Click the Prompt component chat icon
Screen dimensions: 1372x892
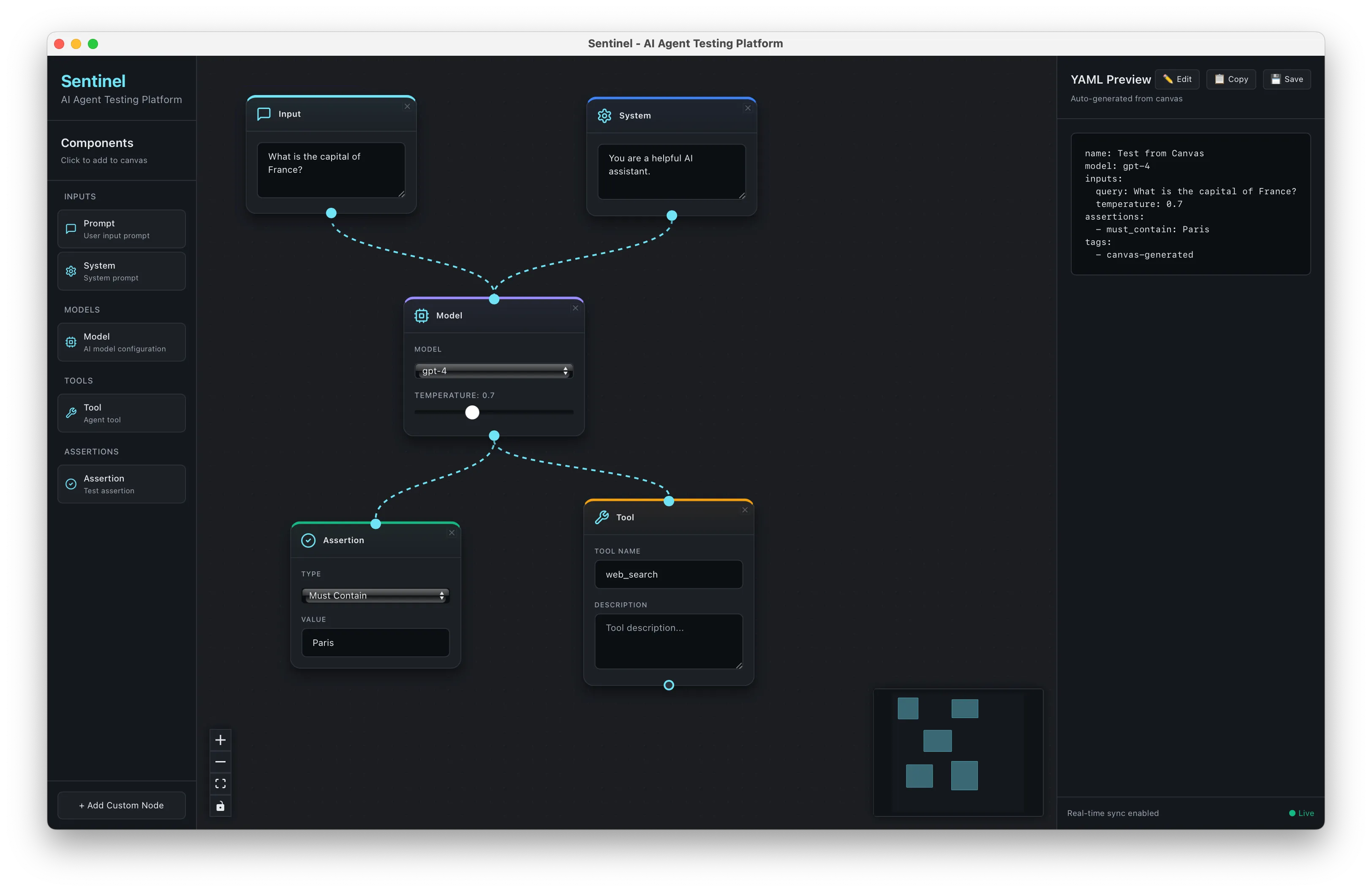71,229
